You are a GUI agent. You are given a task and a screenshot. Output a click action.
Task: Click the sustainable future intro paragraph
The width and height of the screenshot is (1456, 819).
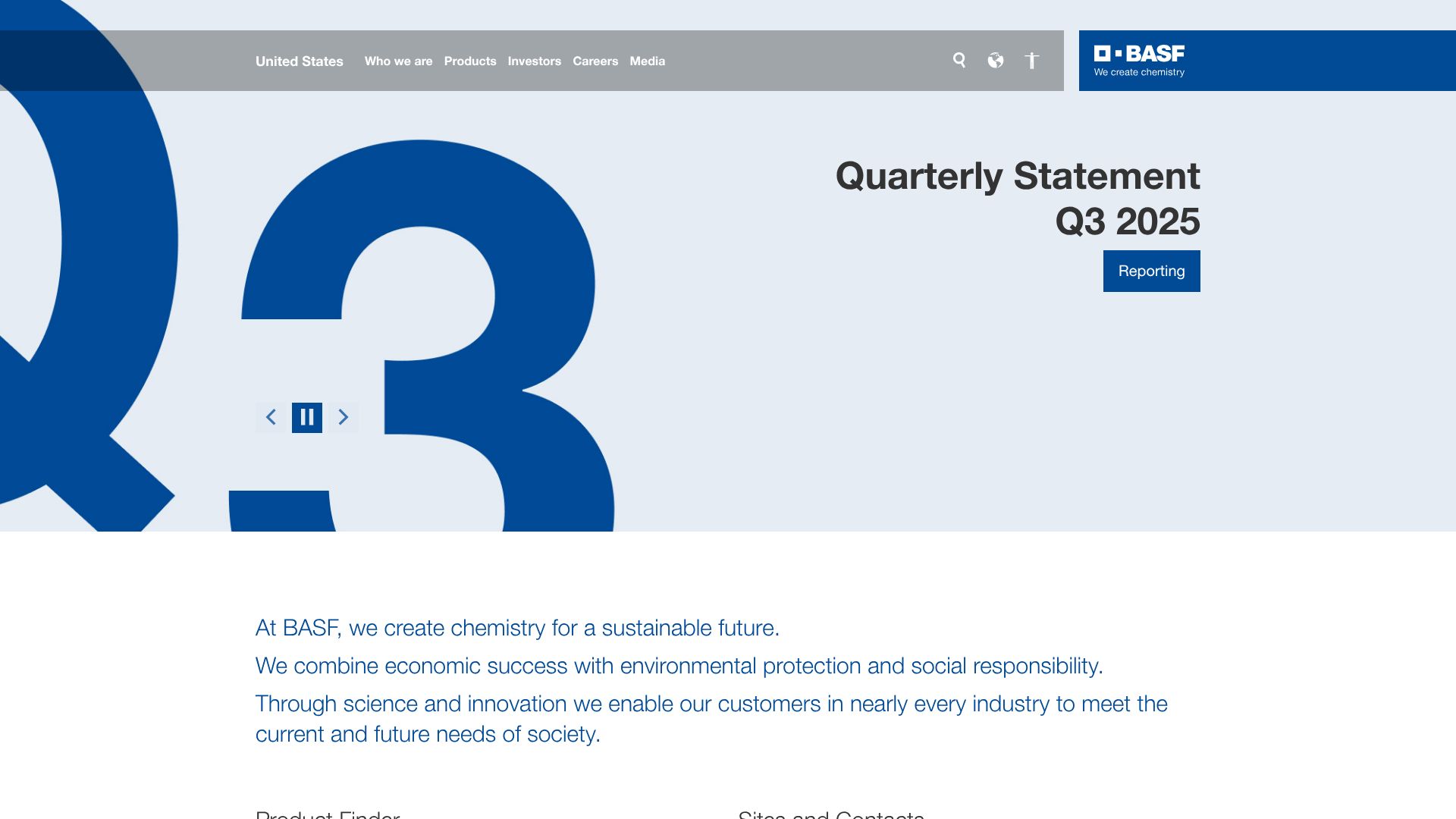coord(517,628)
